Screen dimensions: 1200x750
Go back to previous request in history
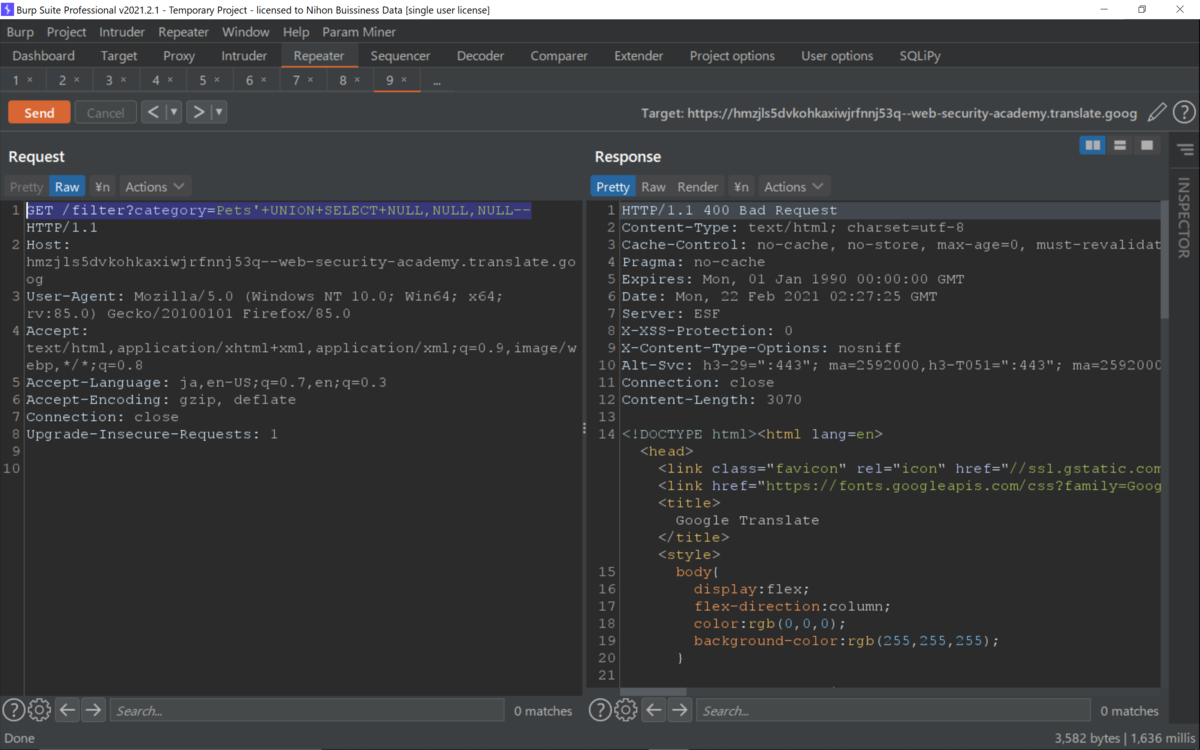(x=153, y=112)
